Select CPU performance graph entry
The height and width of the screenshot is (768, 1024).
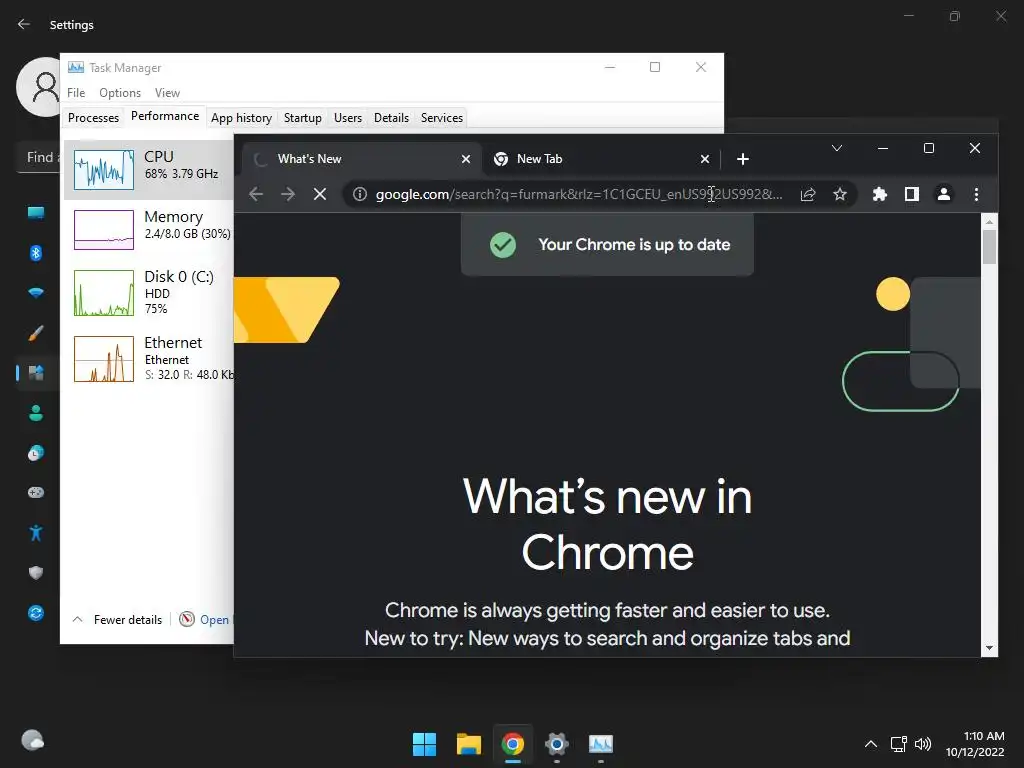coord(149,169)
